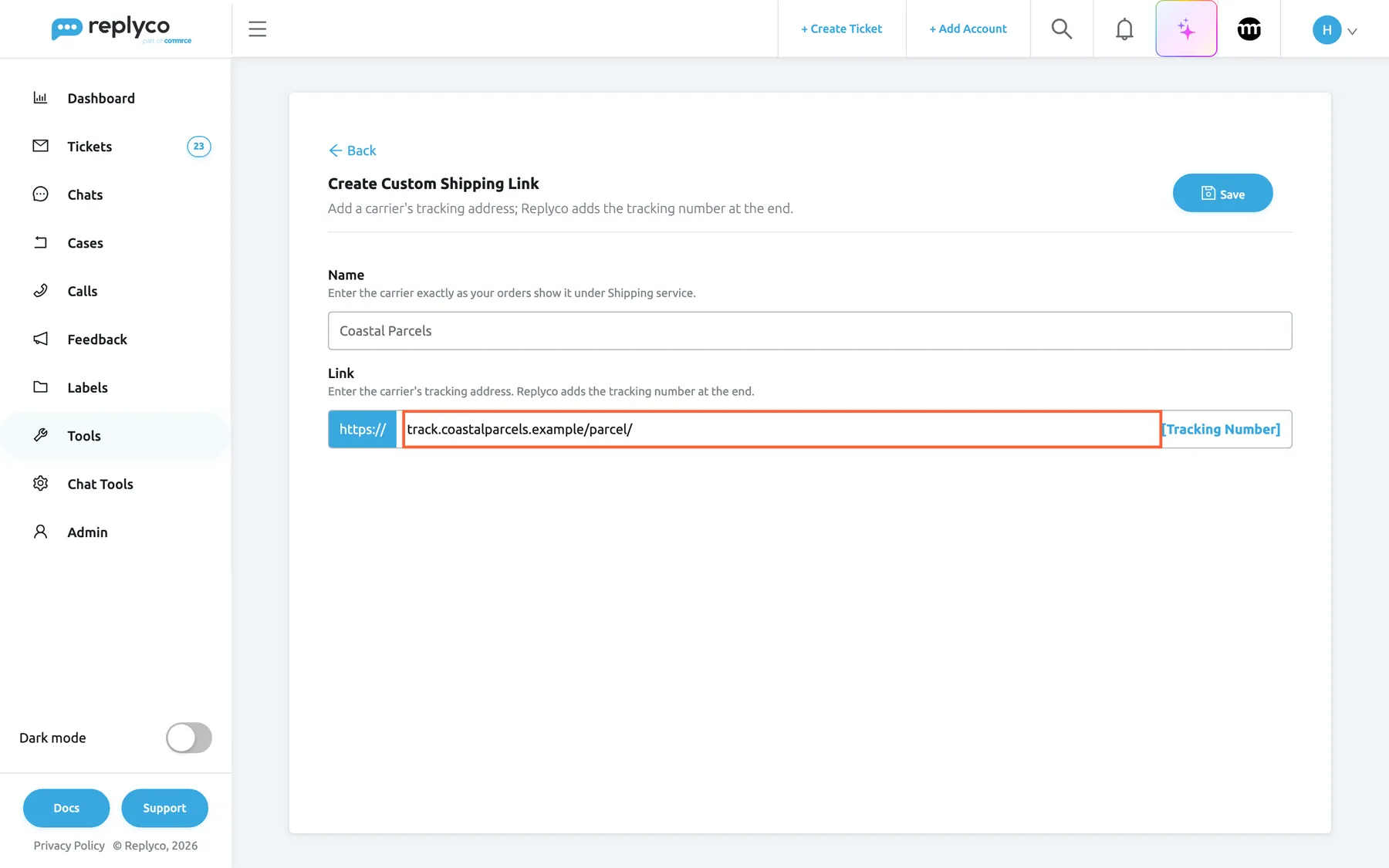Toggle Dark mode switch
Screen dimensions: 1389x868
[x=189, y=738]
